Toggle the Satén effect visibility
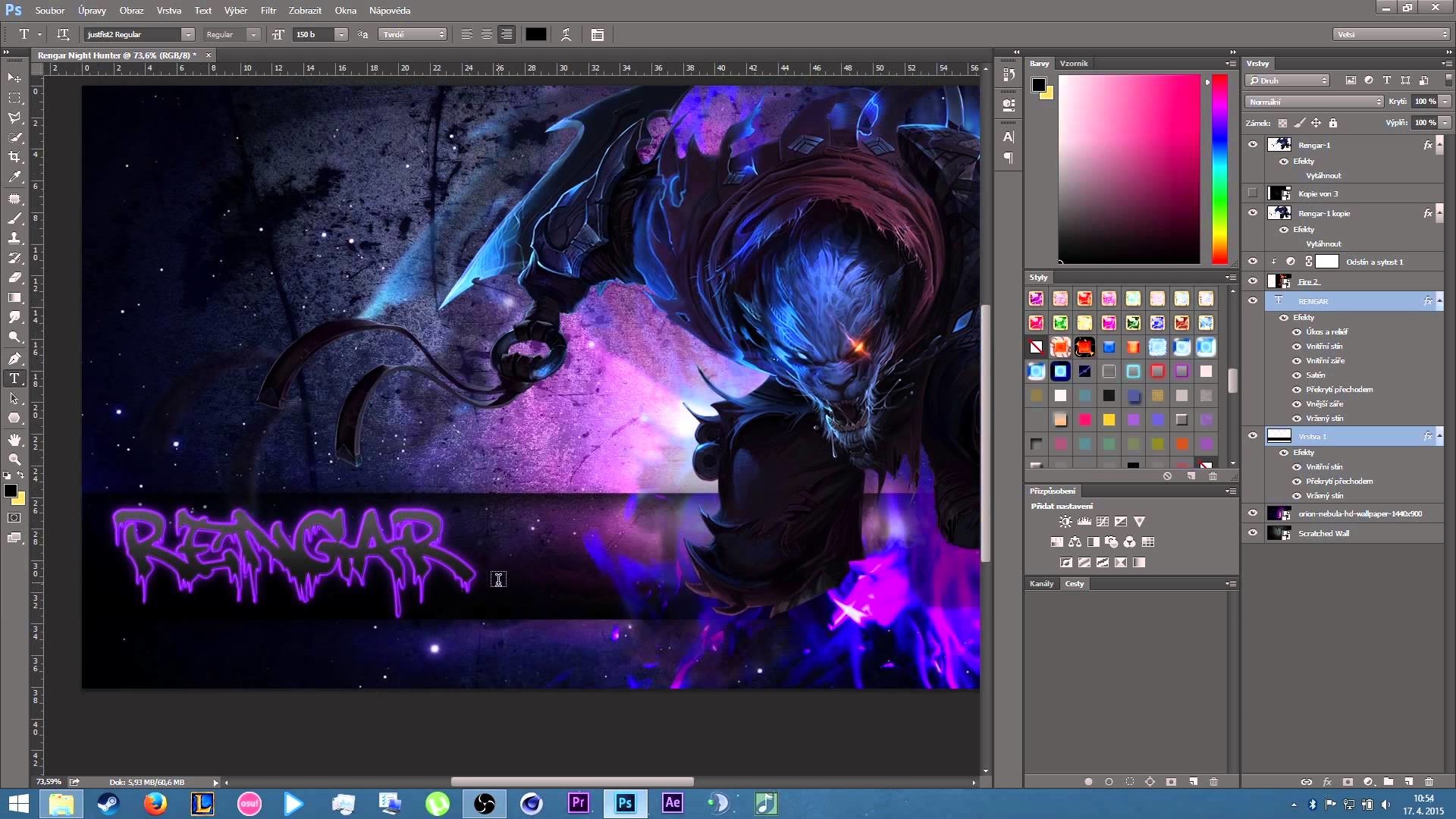Screen dimensions: 1456x819 [1297, 375]
